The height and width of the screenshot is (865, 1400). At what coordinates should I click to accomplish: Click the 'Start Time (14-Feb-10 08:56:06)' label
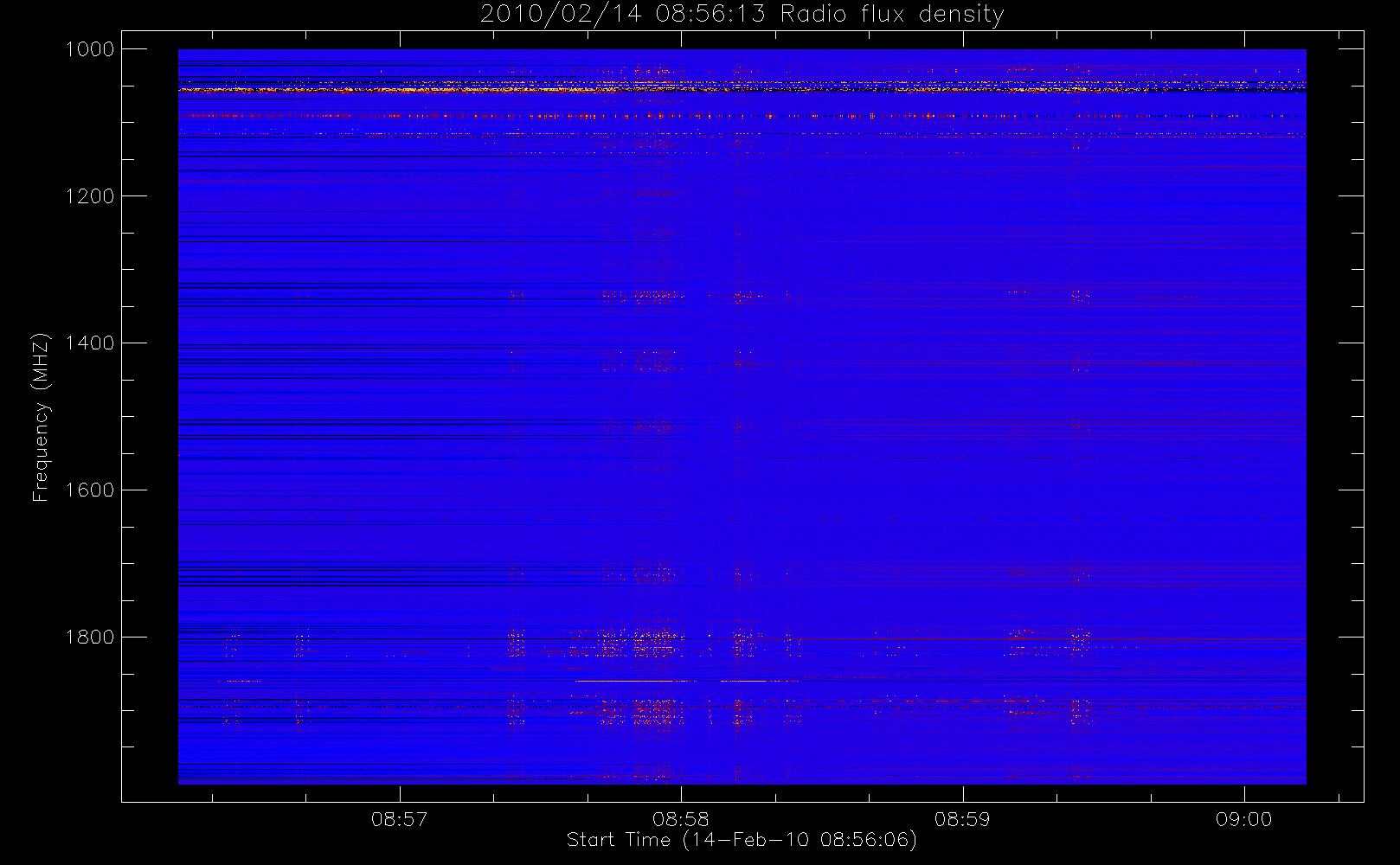click(742, 840)
